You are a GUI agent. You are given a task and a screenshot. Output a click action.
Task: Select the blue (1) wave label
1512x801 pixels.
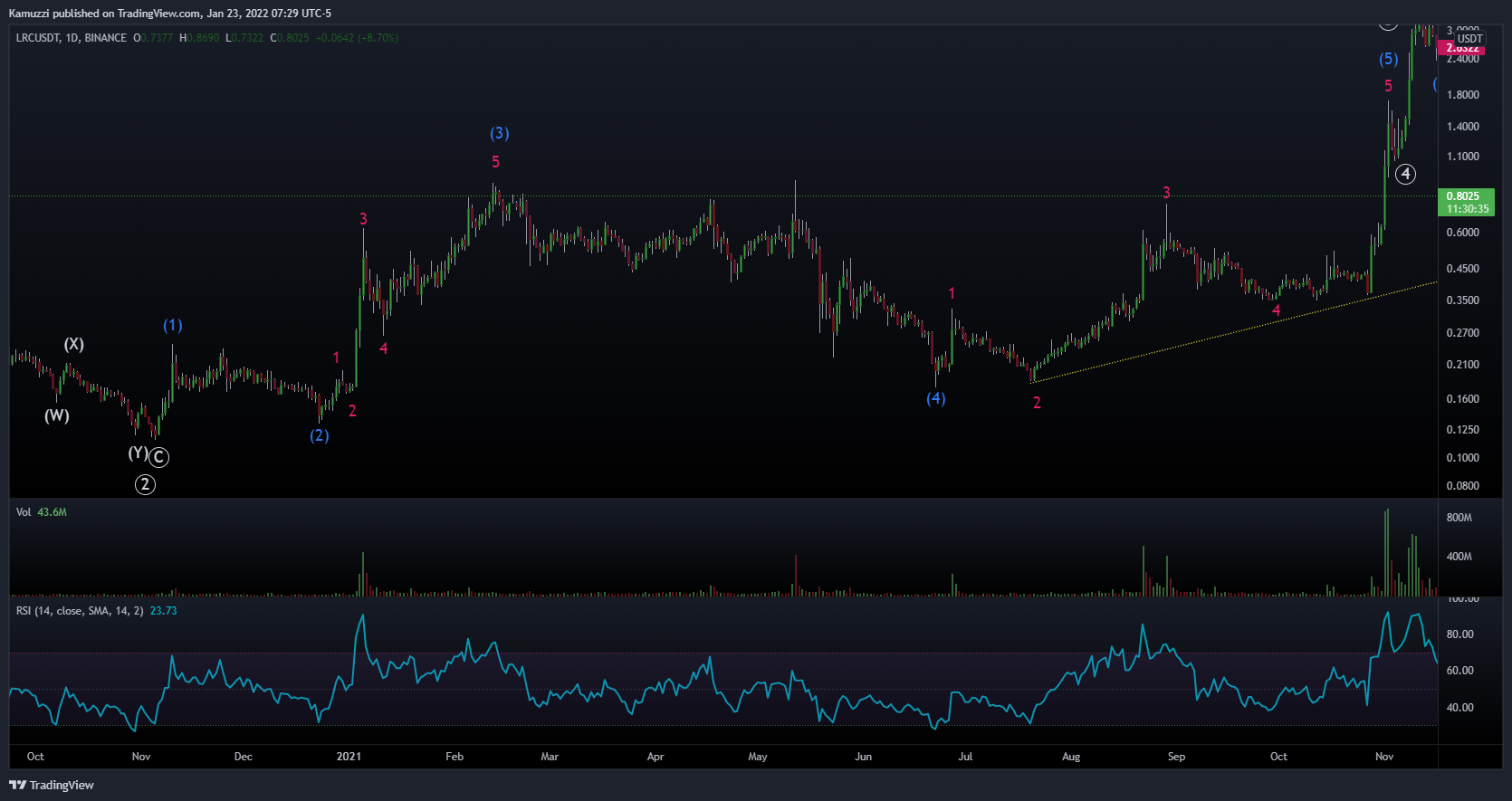pos(173,325)
